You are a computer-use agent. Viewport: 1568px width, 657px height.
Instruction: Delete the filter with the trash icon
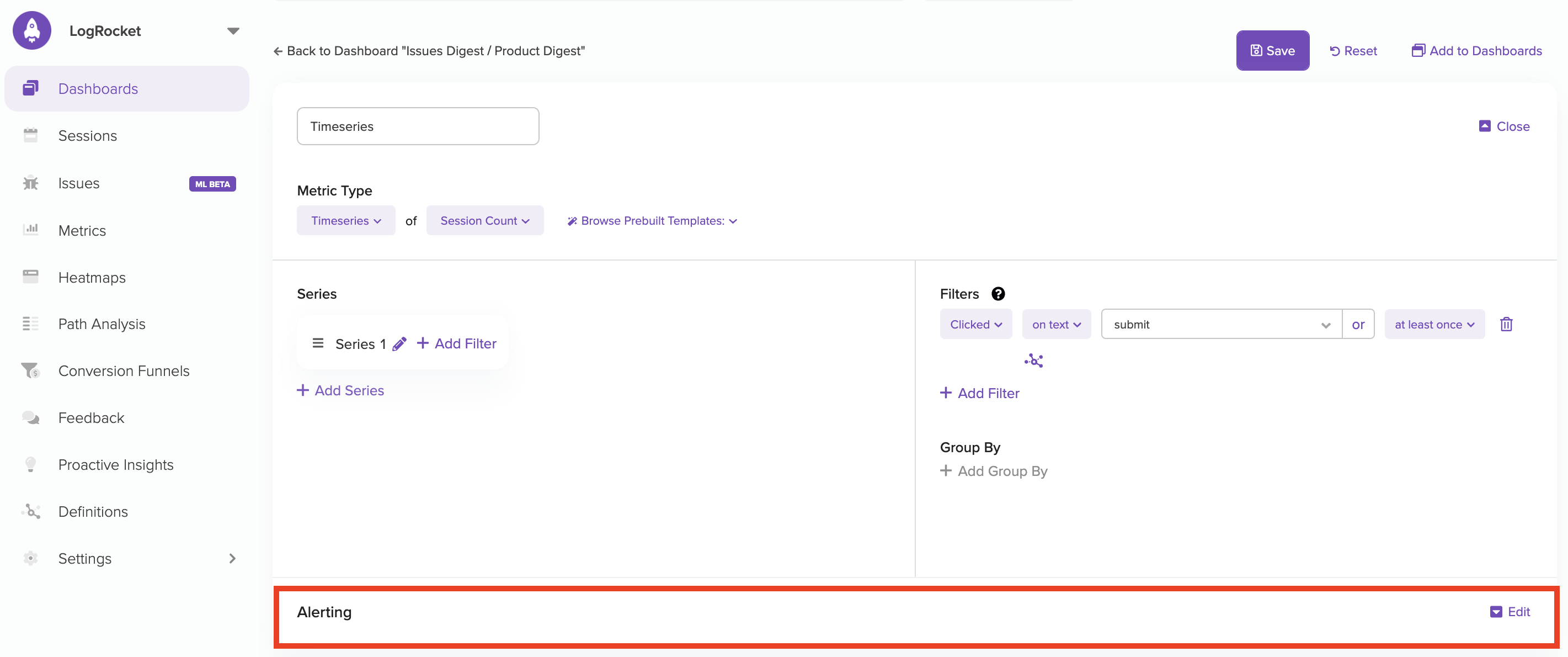[1506, 325]
